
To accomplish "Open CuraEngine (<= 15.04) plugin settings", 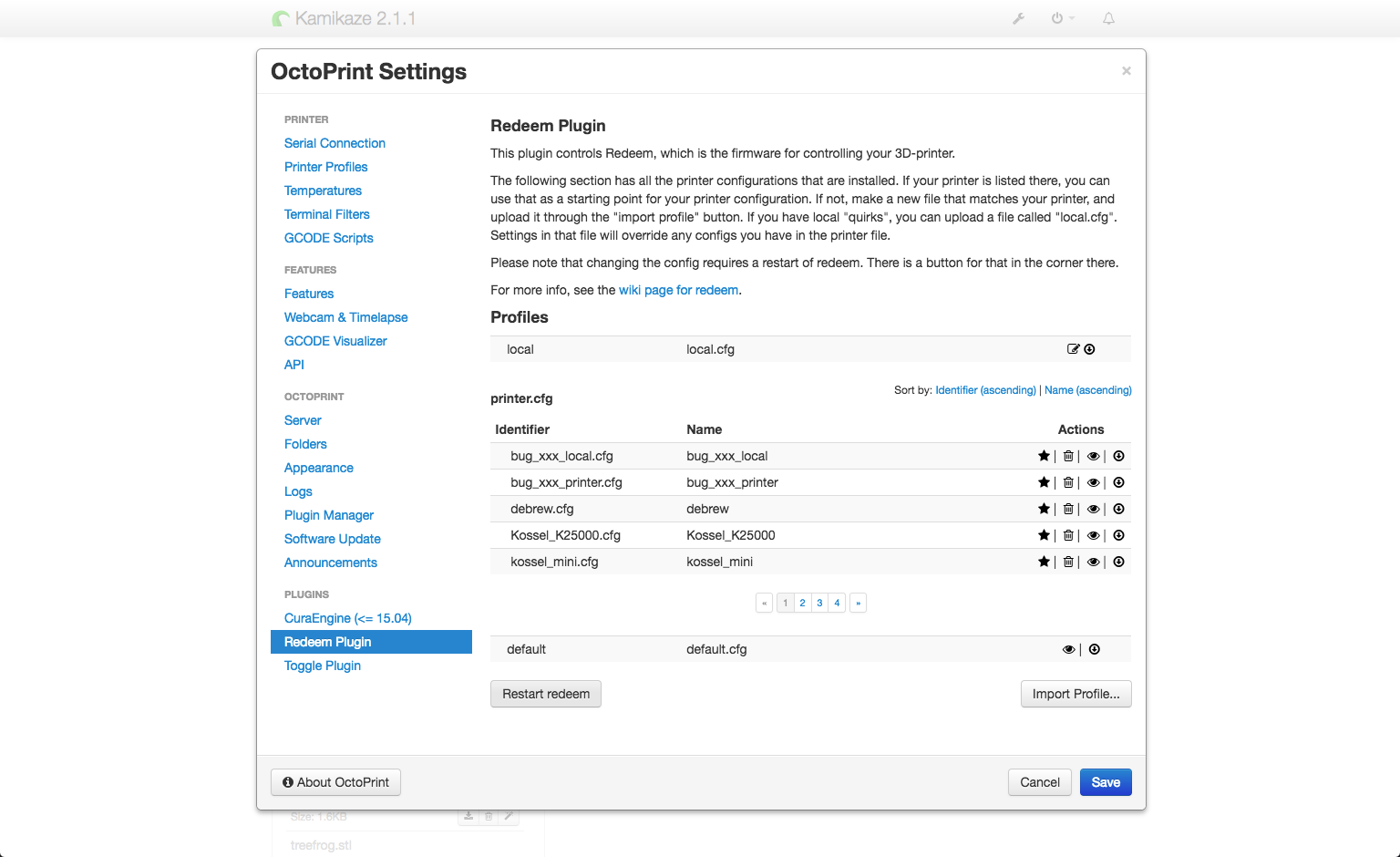I will point(347,618).
